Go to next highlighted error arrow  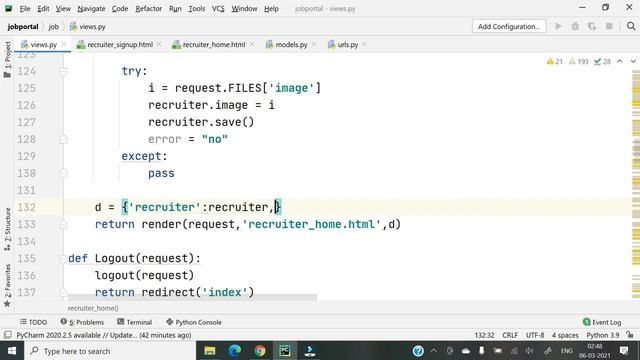tap(633, 61)
